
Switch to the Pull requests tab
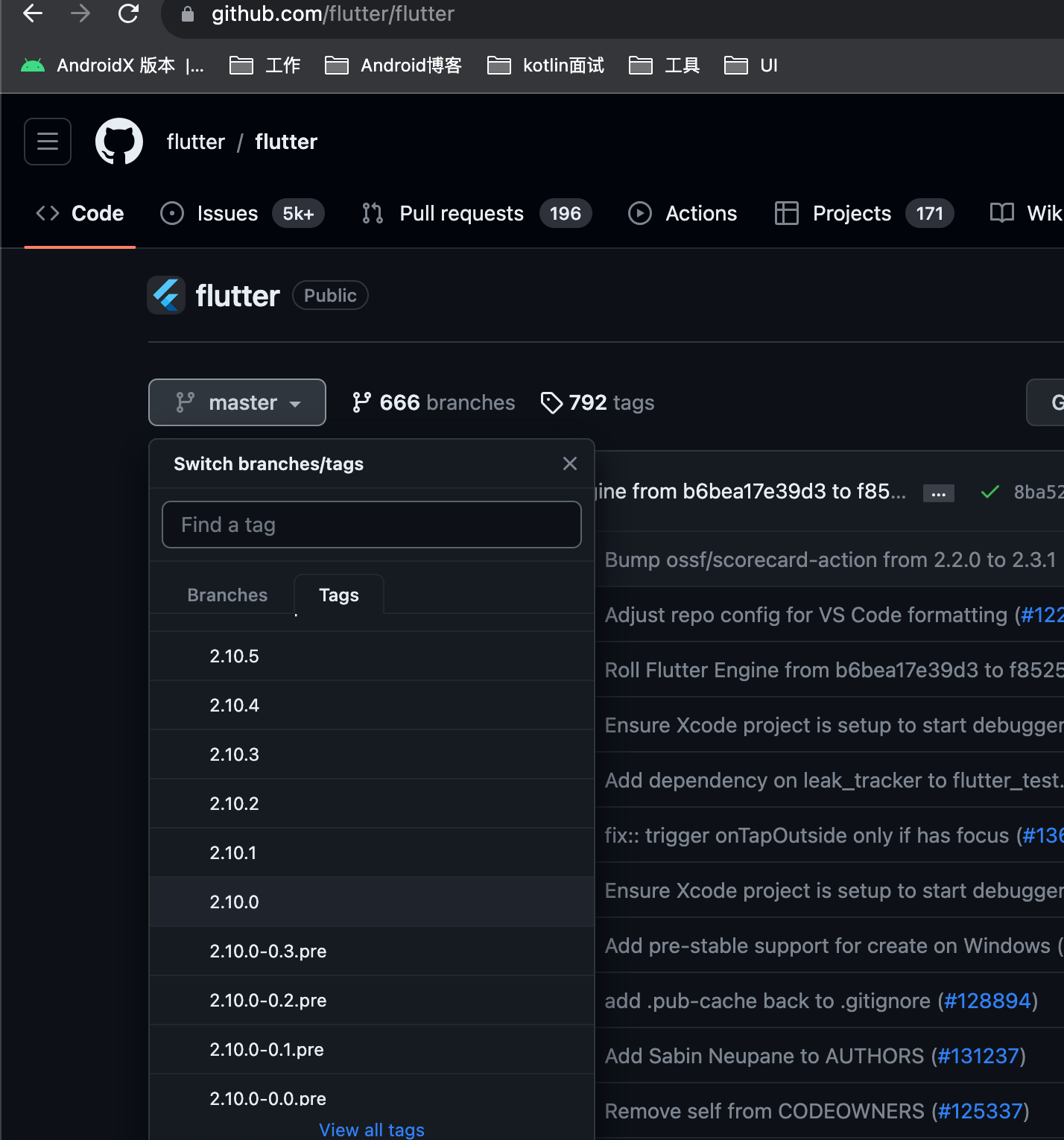(x=477, y=214)
